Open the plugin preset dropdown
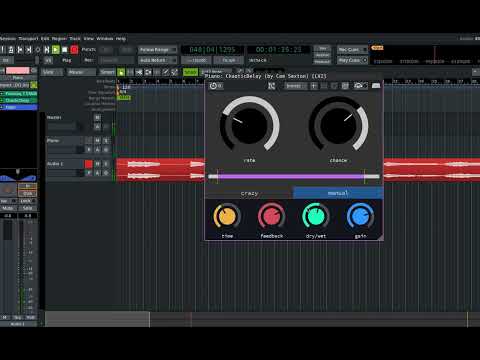 [296, 86]
